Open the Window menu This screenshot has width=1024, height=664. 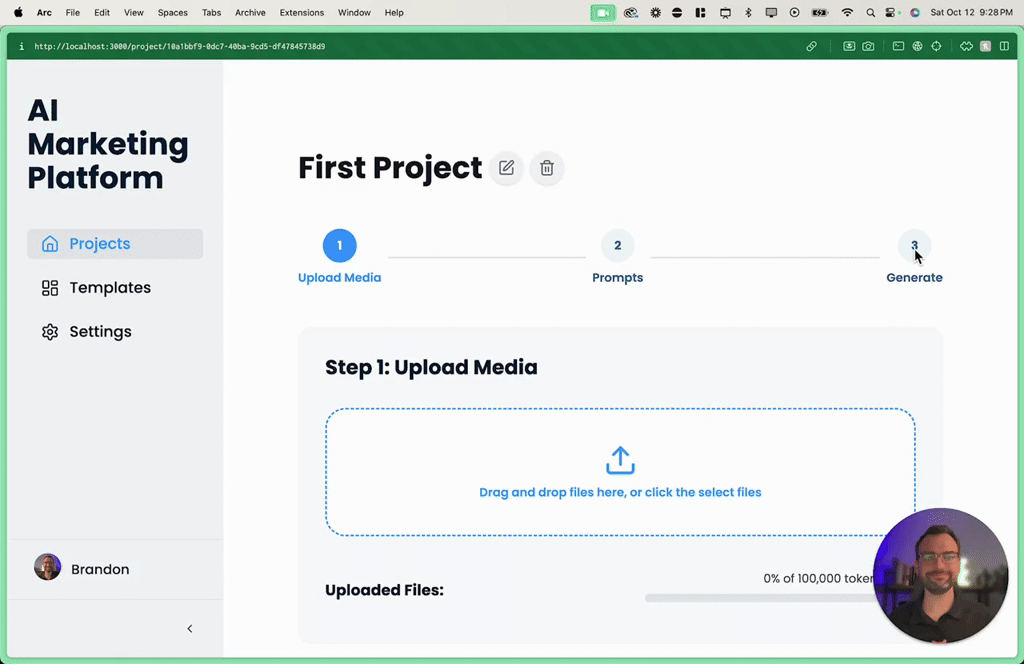coord(354,13)
